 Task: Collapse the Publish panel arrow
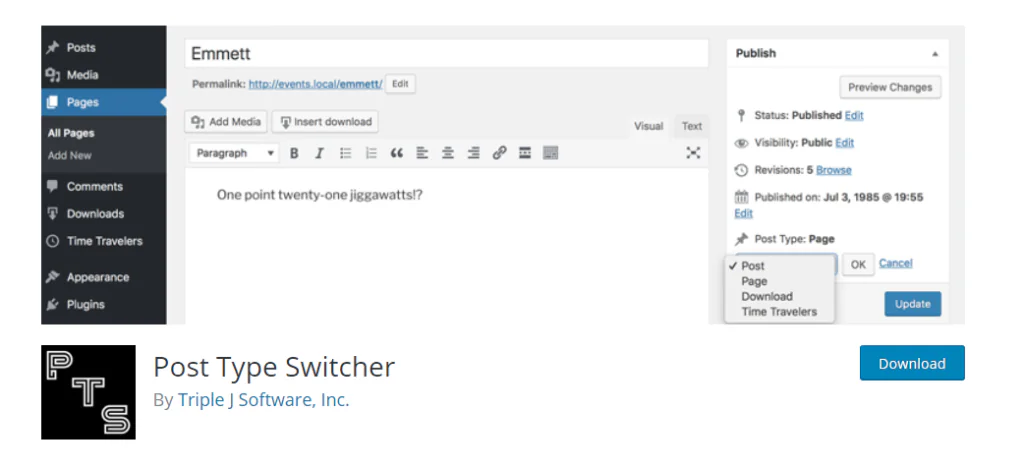(x=935, y=54)
